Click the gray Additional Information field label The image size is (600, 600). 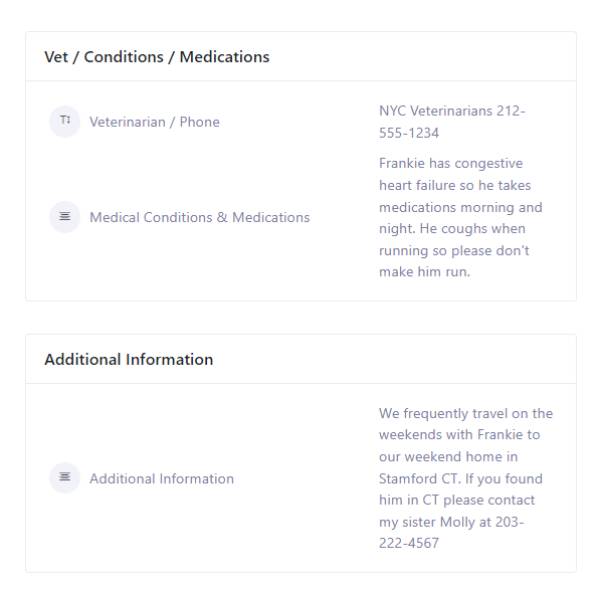[x=161, y=479]
